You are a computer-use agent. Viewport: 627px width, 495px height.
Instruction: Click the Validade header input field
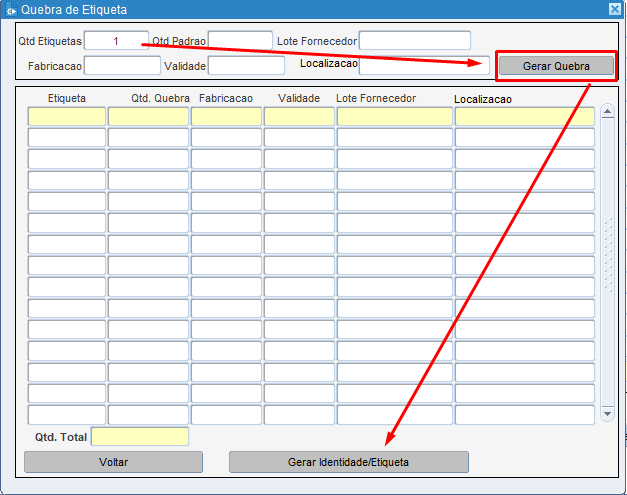point(247,66)
